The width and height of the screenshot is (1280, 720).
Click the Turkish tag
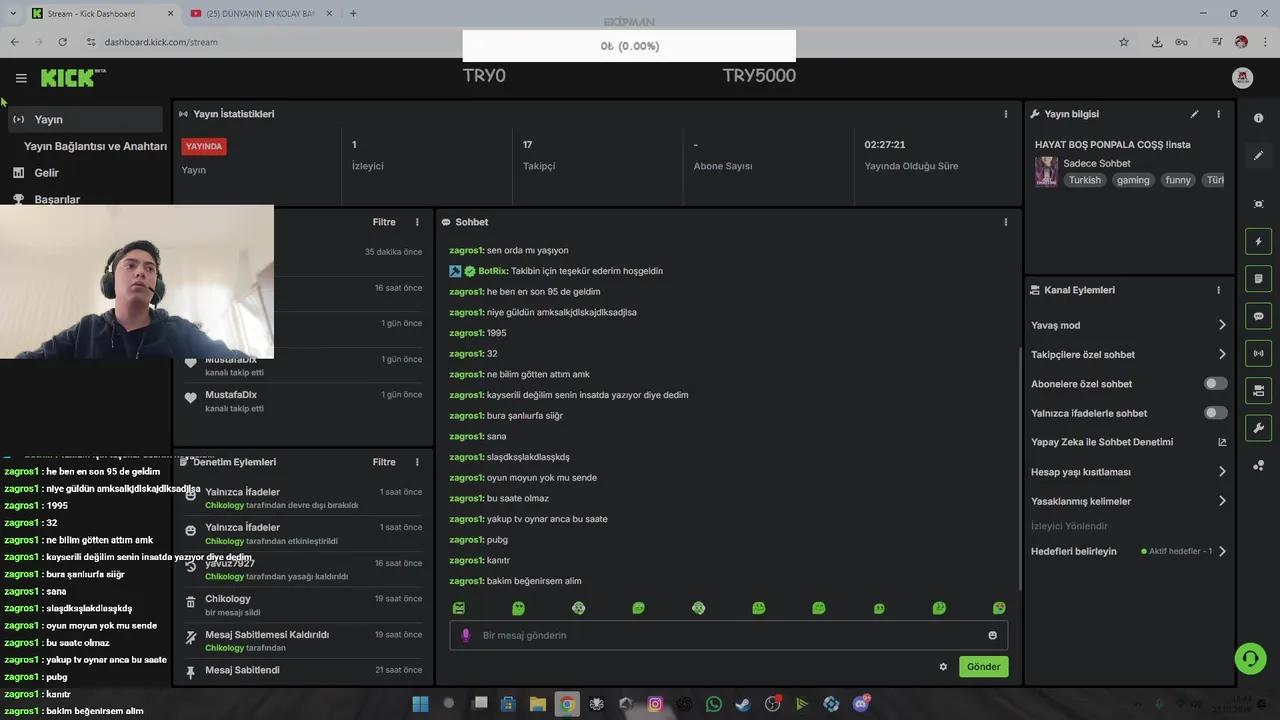click(x=1084, y=180)
